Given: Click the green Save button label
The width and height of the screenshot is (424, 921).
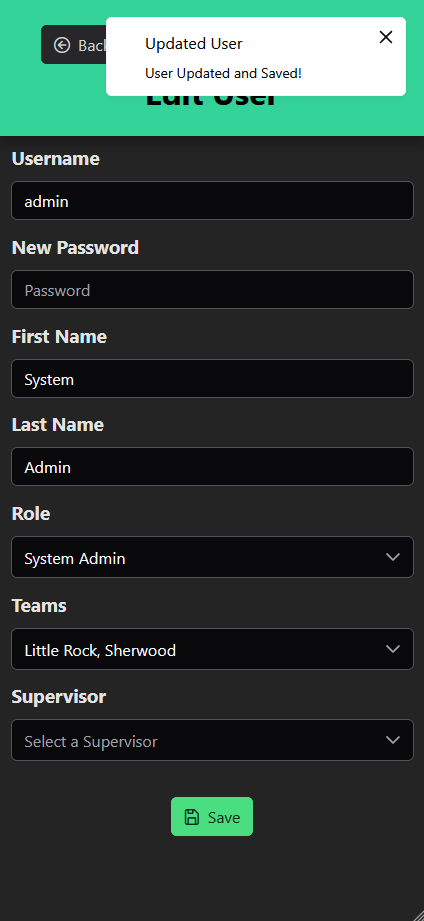Looking at the screenshot, I should pyautogui.click(x=224, y=817).
